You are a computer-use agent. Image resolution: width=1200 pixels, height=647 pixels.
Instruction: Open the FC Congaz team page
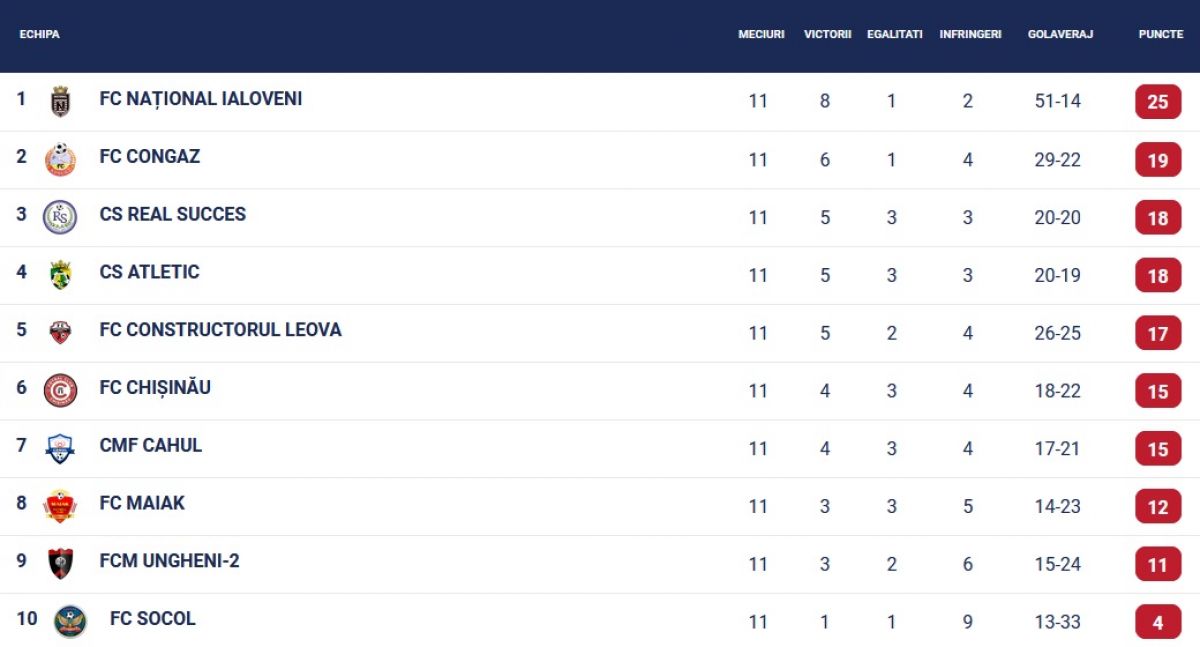pyautogui.click(x=150, y=157)
